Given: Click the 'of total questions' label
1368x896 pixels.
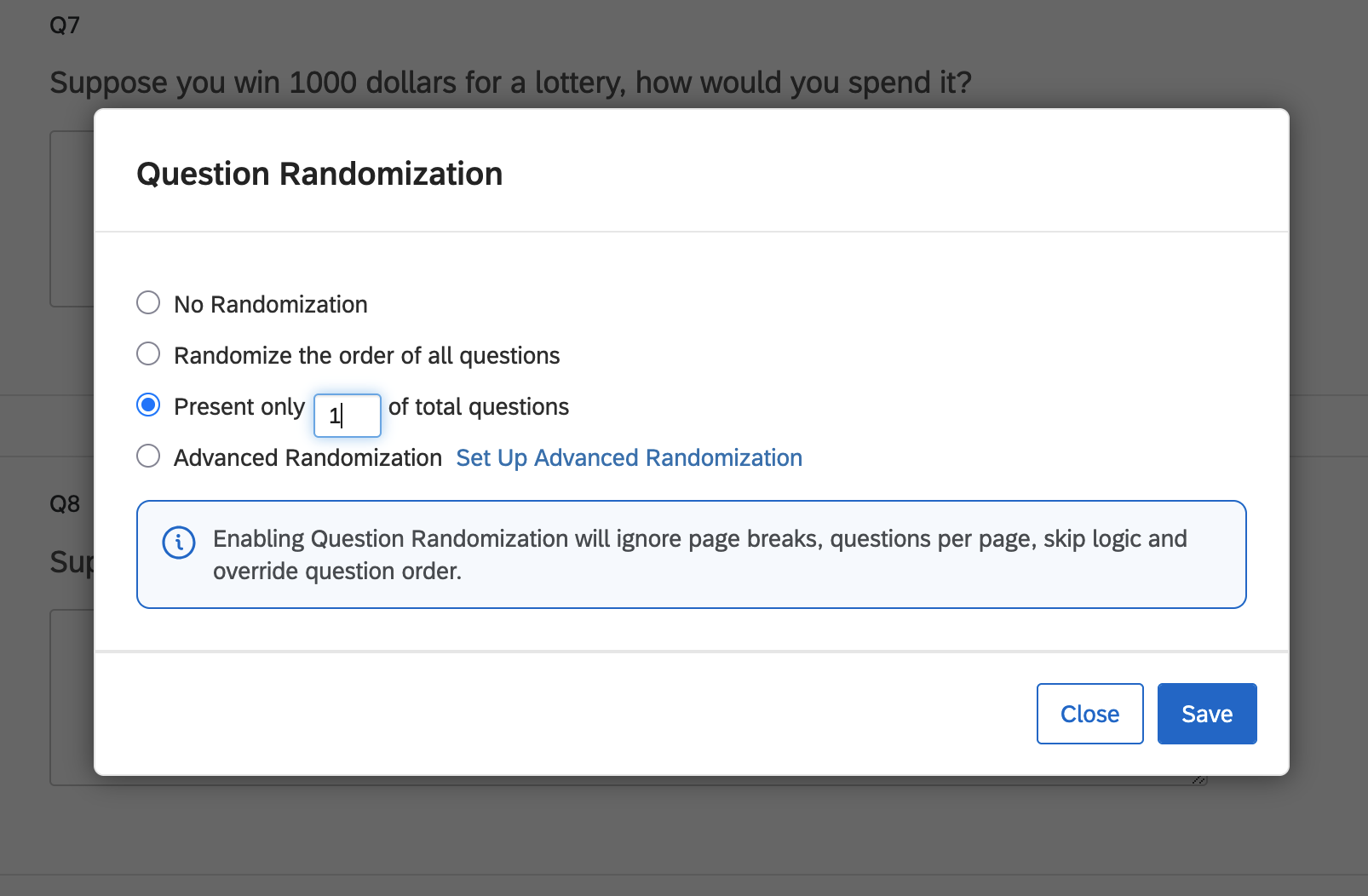Looking at the screenshot, I should (479, 407).
